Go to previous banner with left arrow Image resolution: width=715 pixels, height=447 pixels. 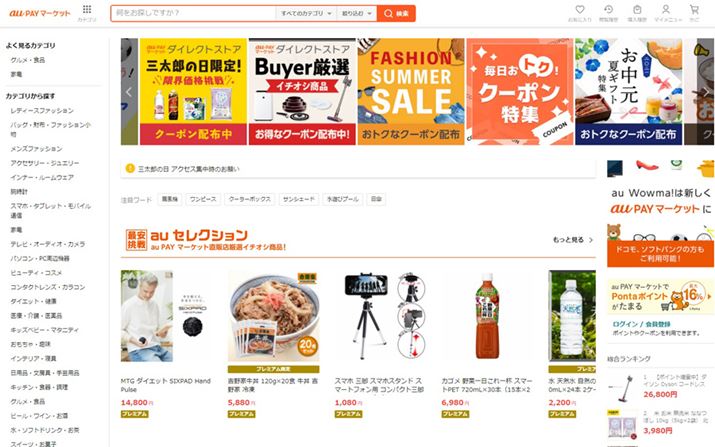pyautogui.click(x=129, y=92)
